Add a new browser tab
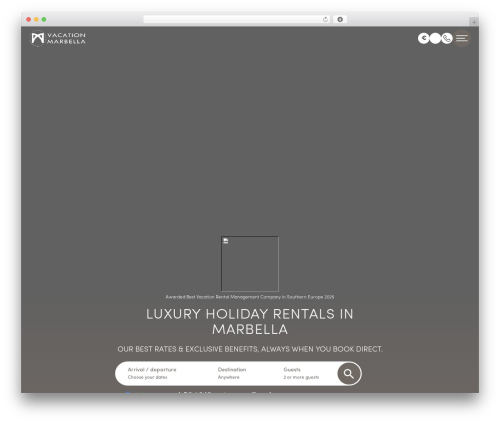The height and width of the screenshot is (423, 500). 474,22
